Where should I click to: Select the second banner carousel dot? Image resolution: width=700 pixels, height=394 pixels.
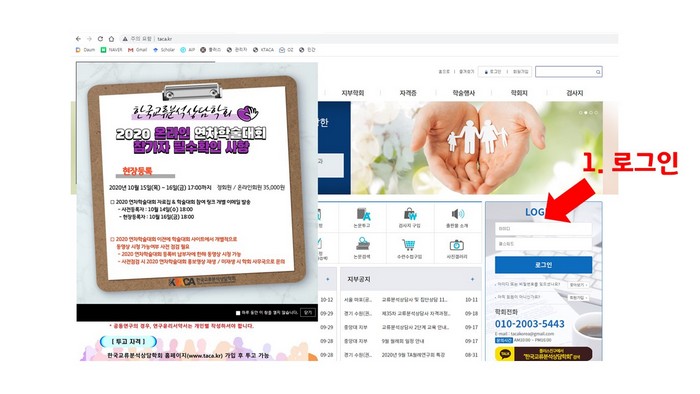click(586, 113)
